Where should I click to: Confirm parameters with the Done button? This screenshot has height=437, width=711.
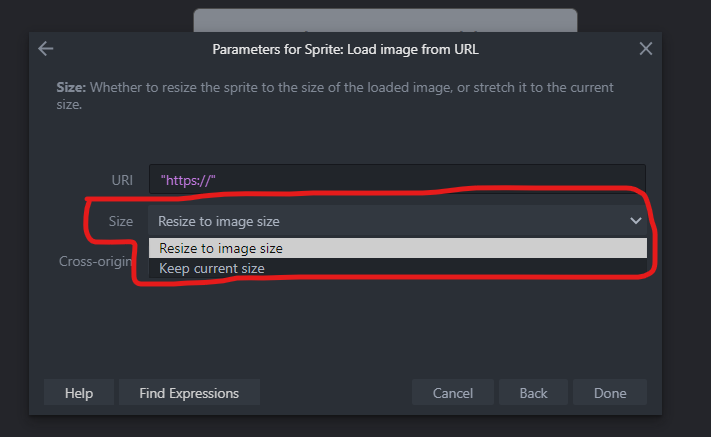click(610, 393)
